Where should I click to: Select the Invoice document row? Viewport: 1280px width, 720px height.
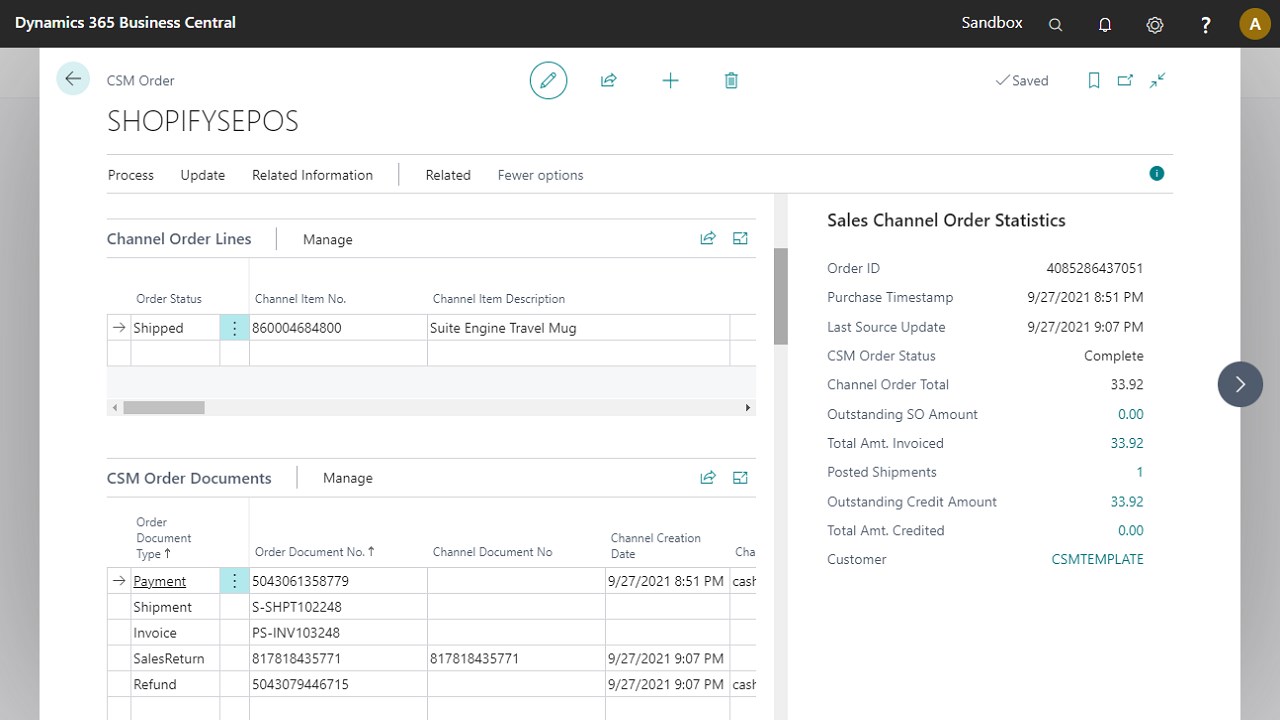tap(431, 633)
